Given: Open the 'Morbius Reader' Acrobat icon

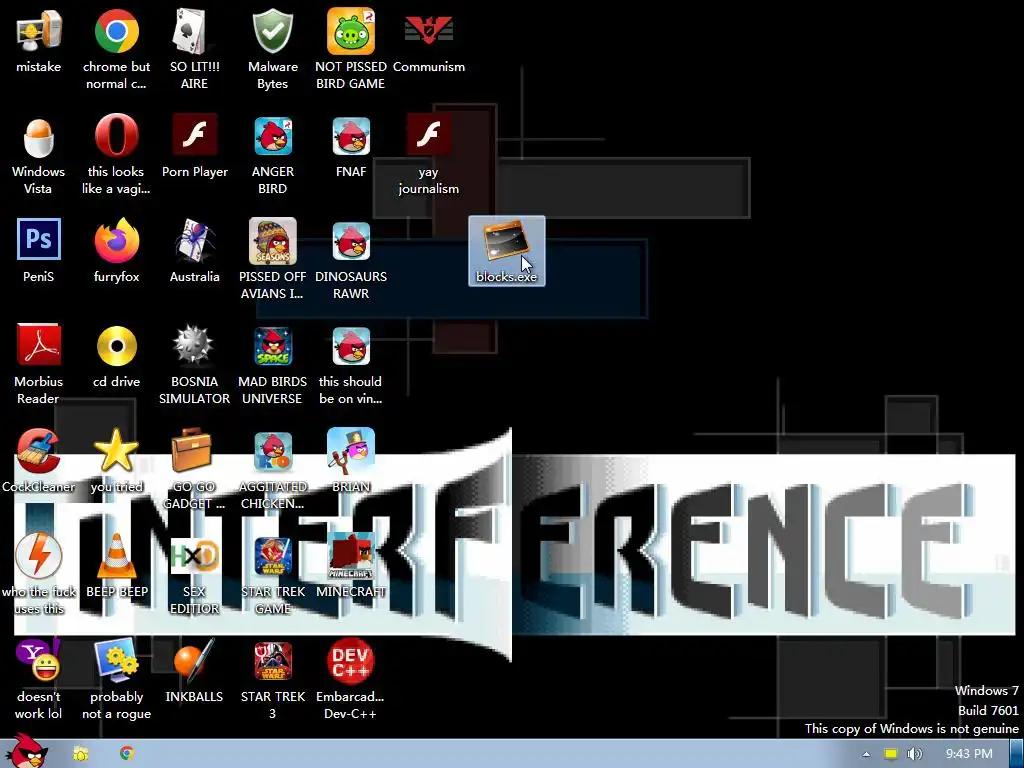Looking at the screenshot, I should [x=39, y=345].
